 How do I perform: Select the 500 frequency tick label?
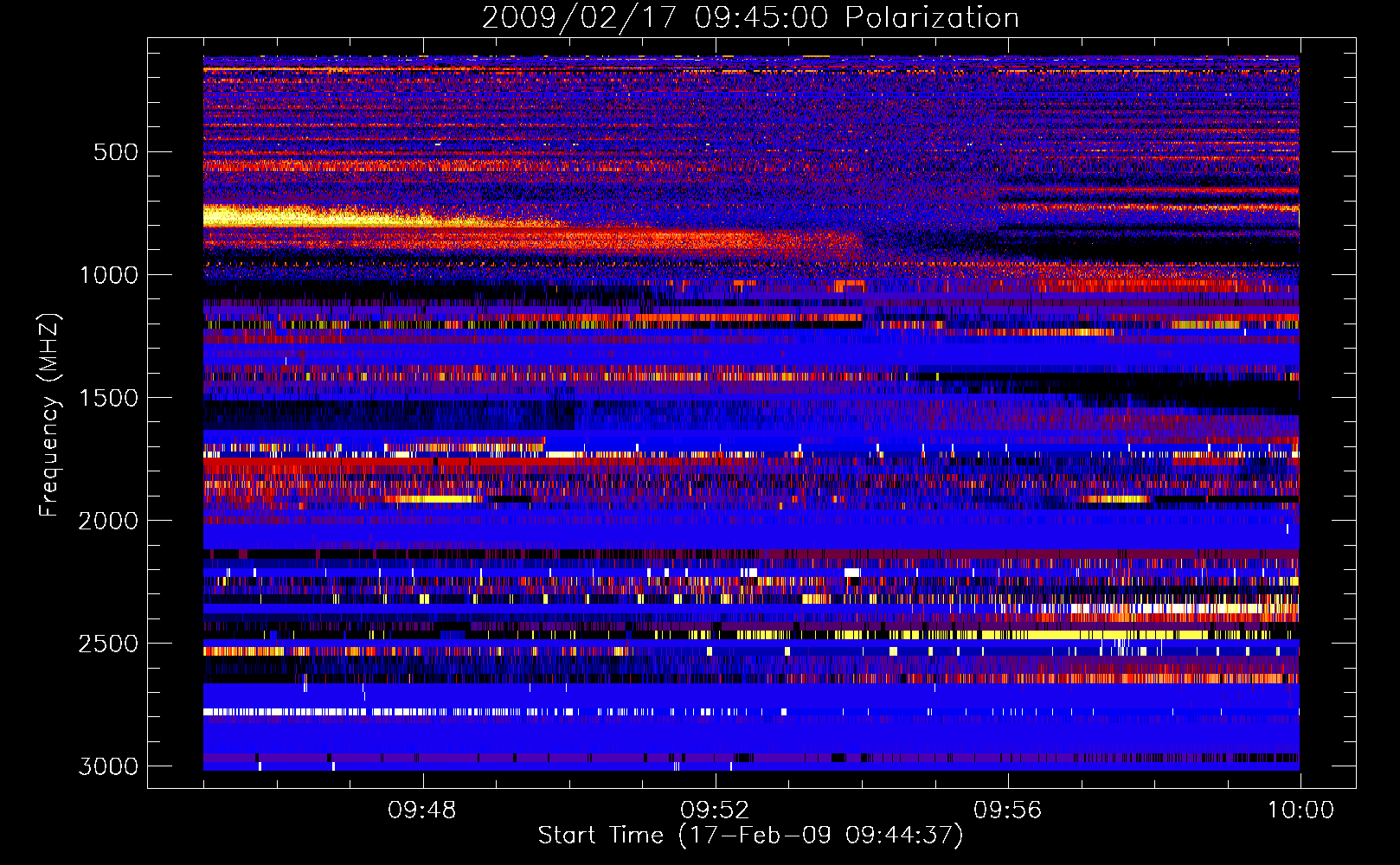coord(116,152)
